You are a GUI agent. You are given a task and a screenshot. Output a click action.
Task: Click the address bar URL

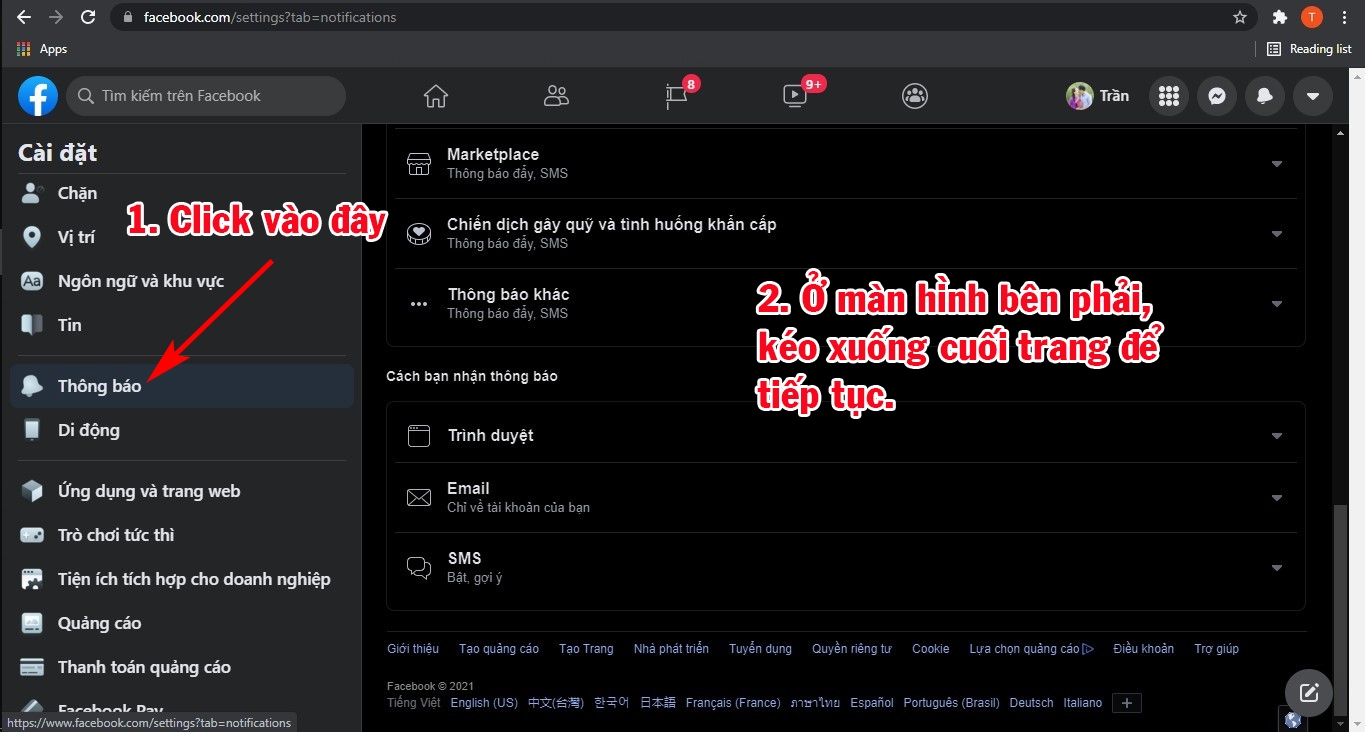tap(270, 17)
